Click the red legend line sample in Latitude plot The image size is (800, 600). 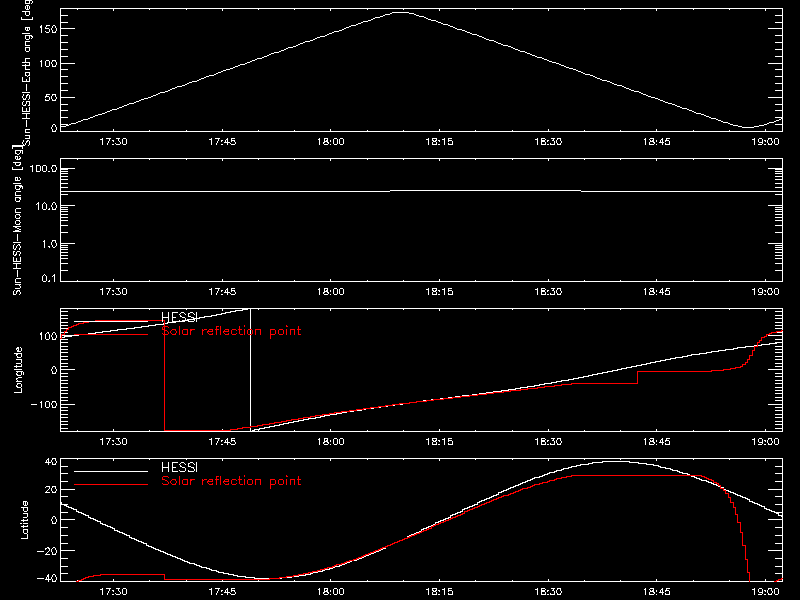pos(111,485)
